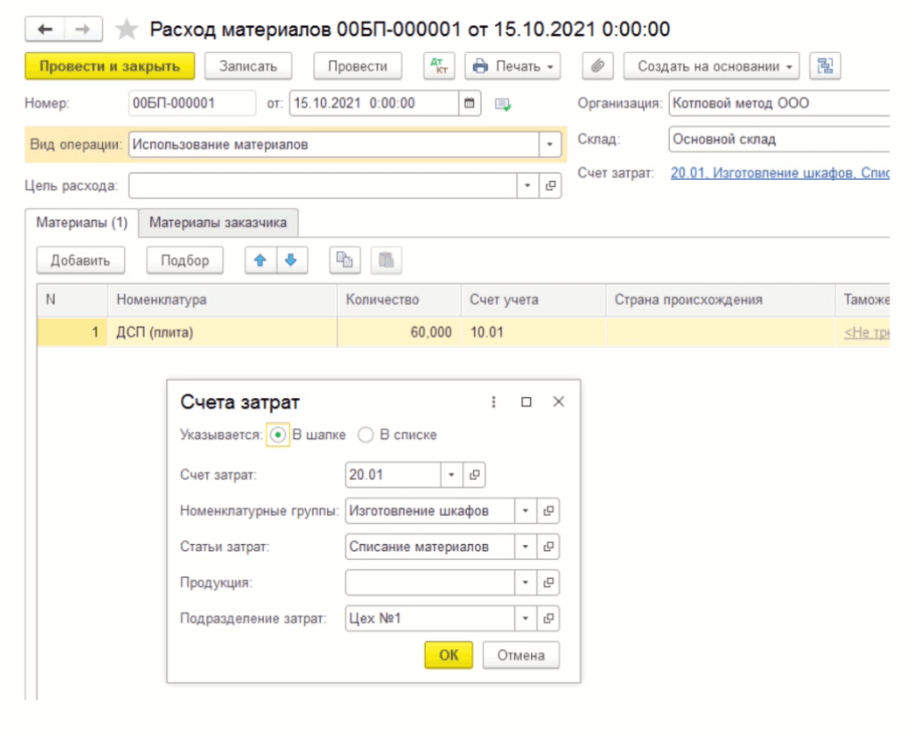Image resolution: width=913 pixels, height=737 pixels.
Task: Expand the Счет затрат 20.01 dropdown
Action: pos(451,475)
